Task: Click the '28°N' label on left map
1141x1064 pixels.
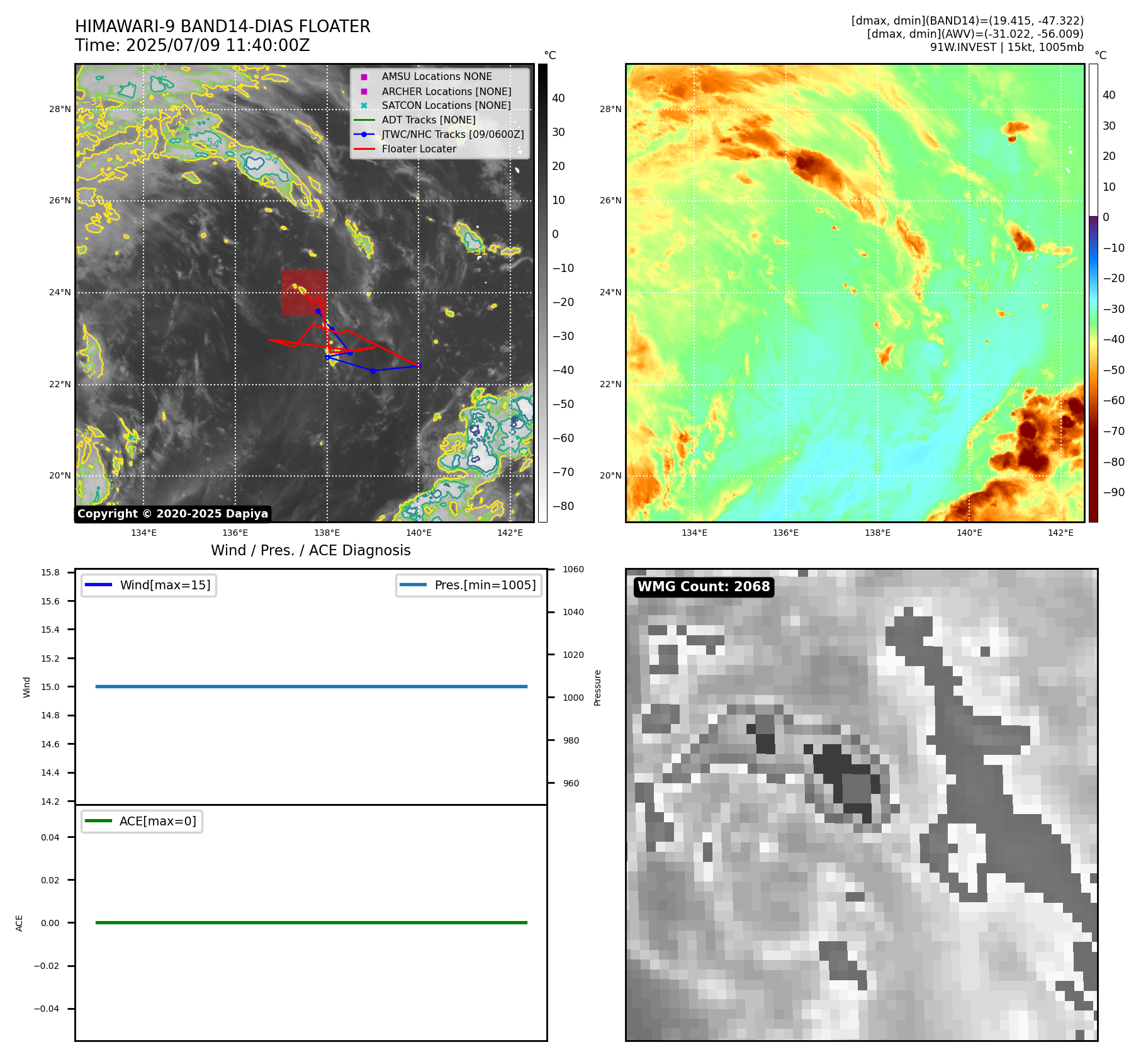Action: point(60,109)
